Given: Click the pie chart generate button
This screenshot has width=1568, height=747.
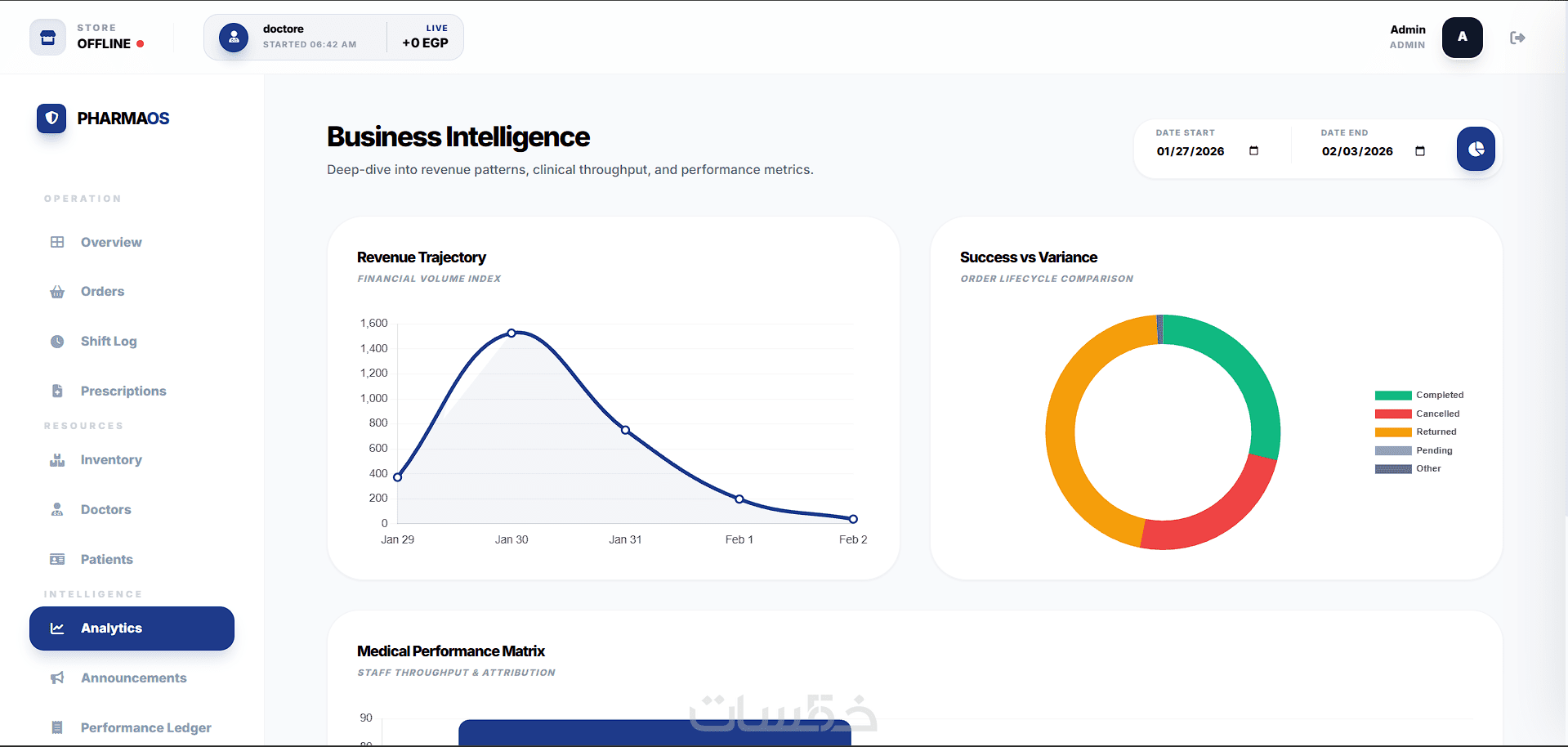Looking at the screenshot, I should pos(1476,149).
